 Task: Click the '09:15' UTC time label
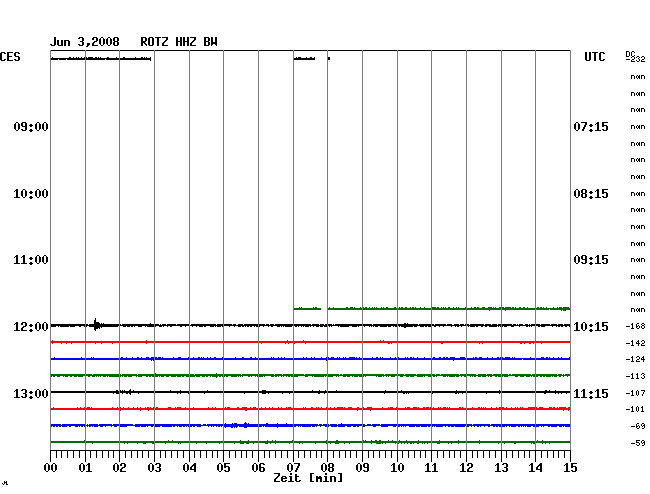click(591, 260)
